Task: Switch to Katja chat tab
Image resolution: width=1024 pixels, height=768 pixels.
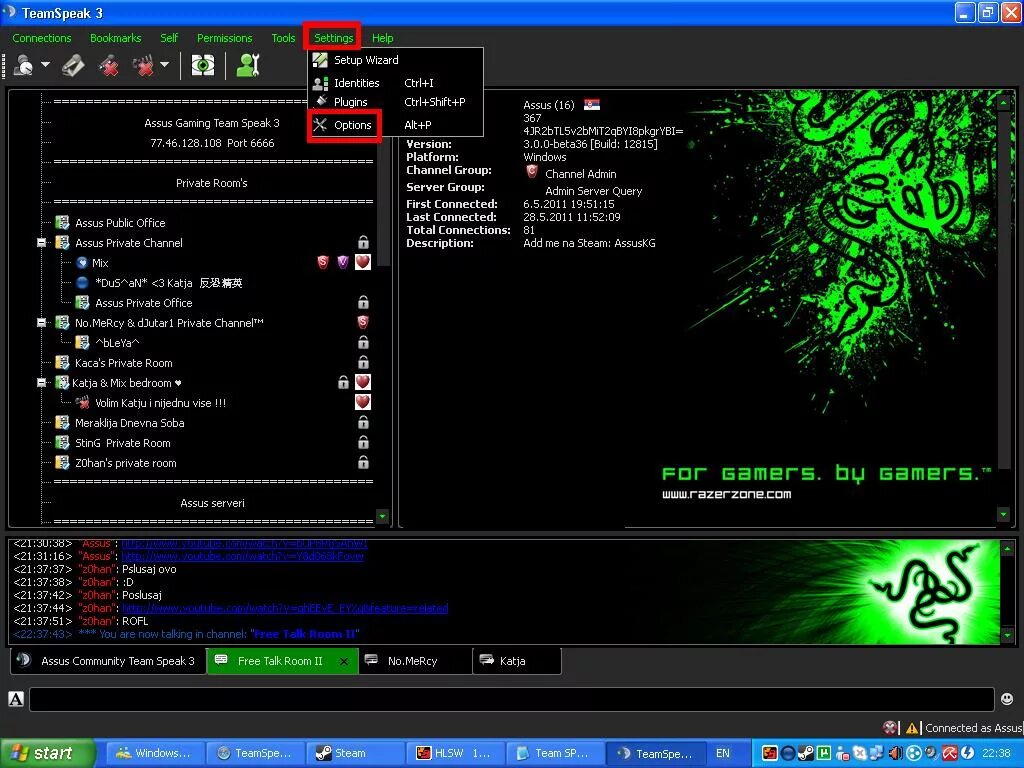Action: (x=517, y=661)
